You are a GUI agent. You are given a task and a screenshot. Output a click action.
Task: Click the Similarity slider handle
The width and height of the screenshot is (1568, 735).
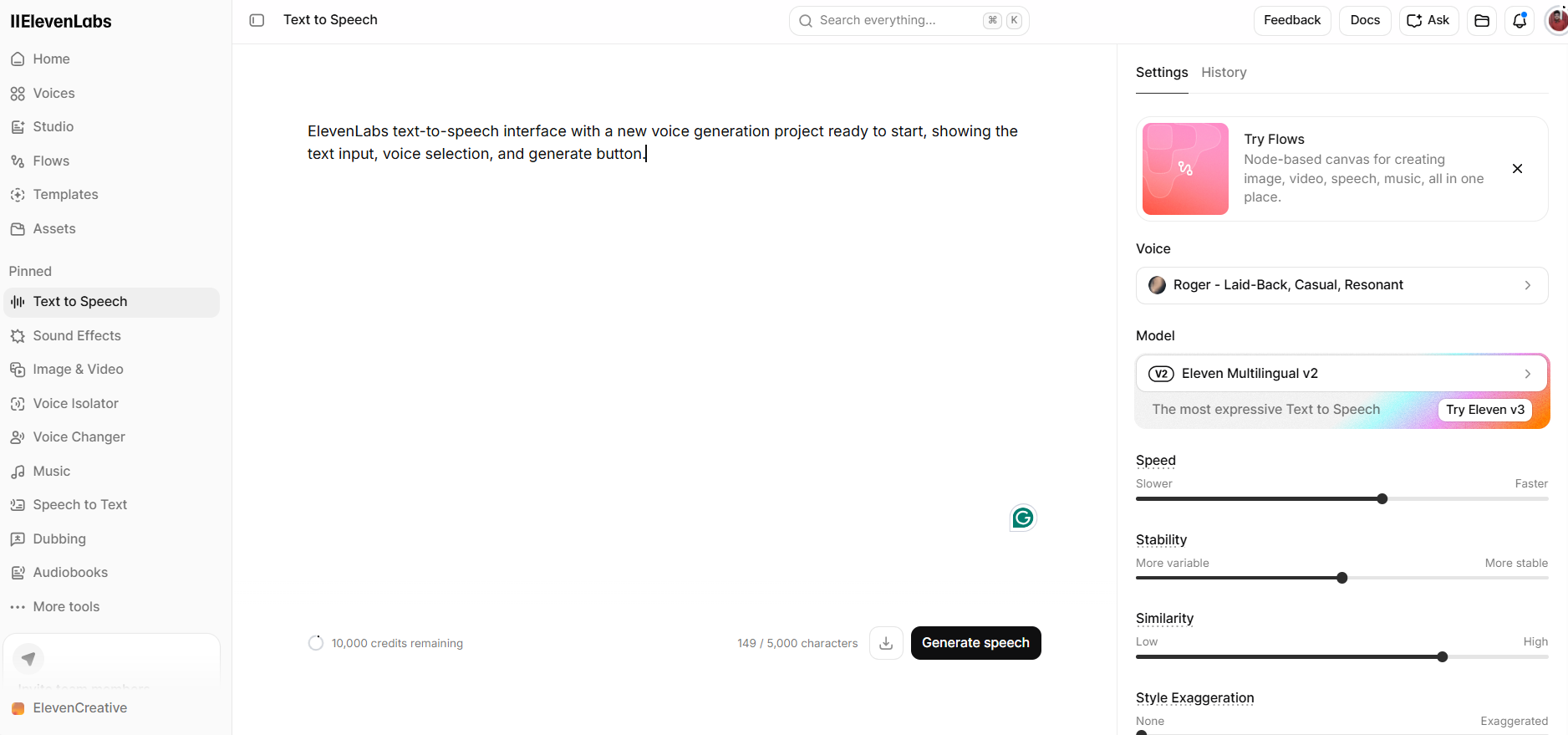point(1443,657)
